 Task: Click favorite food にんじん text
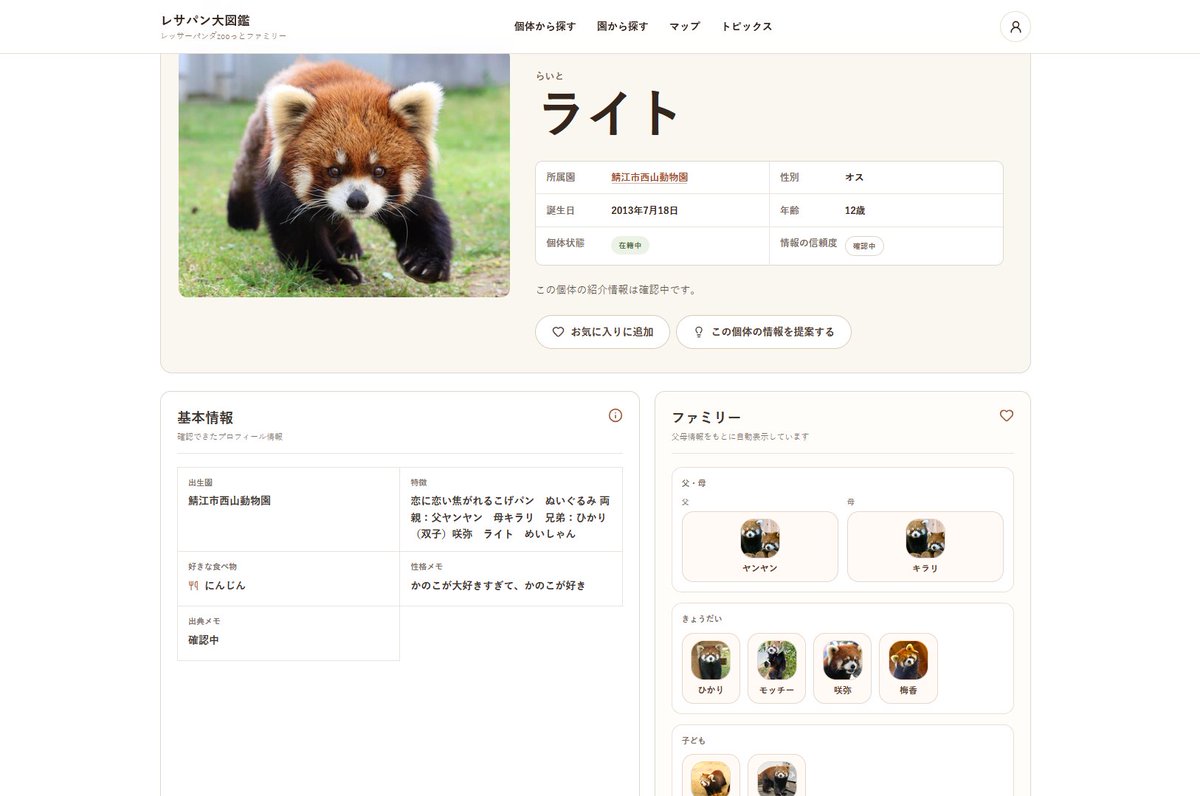tap(225, 585)
